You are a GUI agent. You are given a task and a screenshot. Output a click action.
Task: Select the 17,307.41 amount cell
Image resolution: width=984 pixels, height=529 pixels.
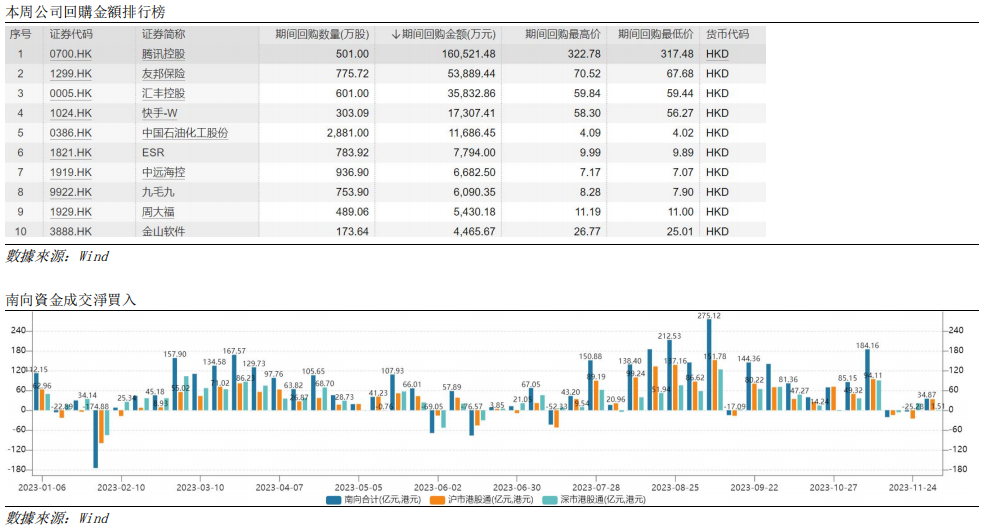tap(471, 113)
